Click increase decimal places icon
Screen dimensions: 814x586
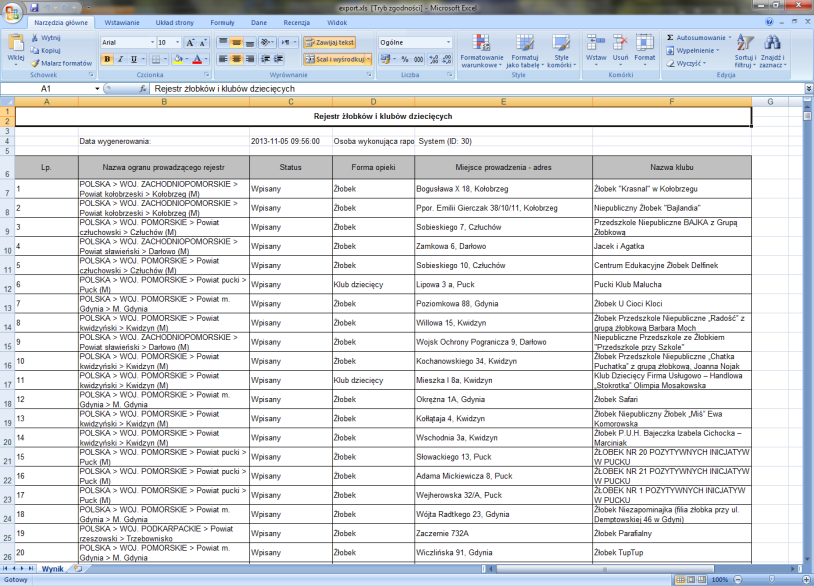pos(434,59)
